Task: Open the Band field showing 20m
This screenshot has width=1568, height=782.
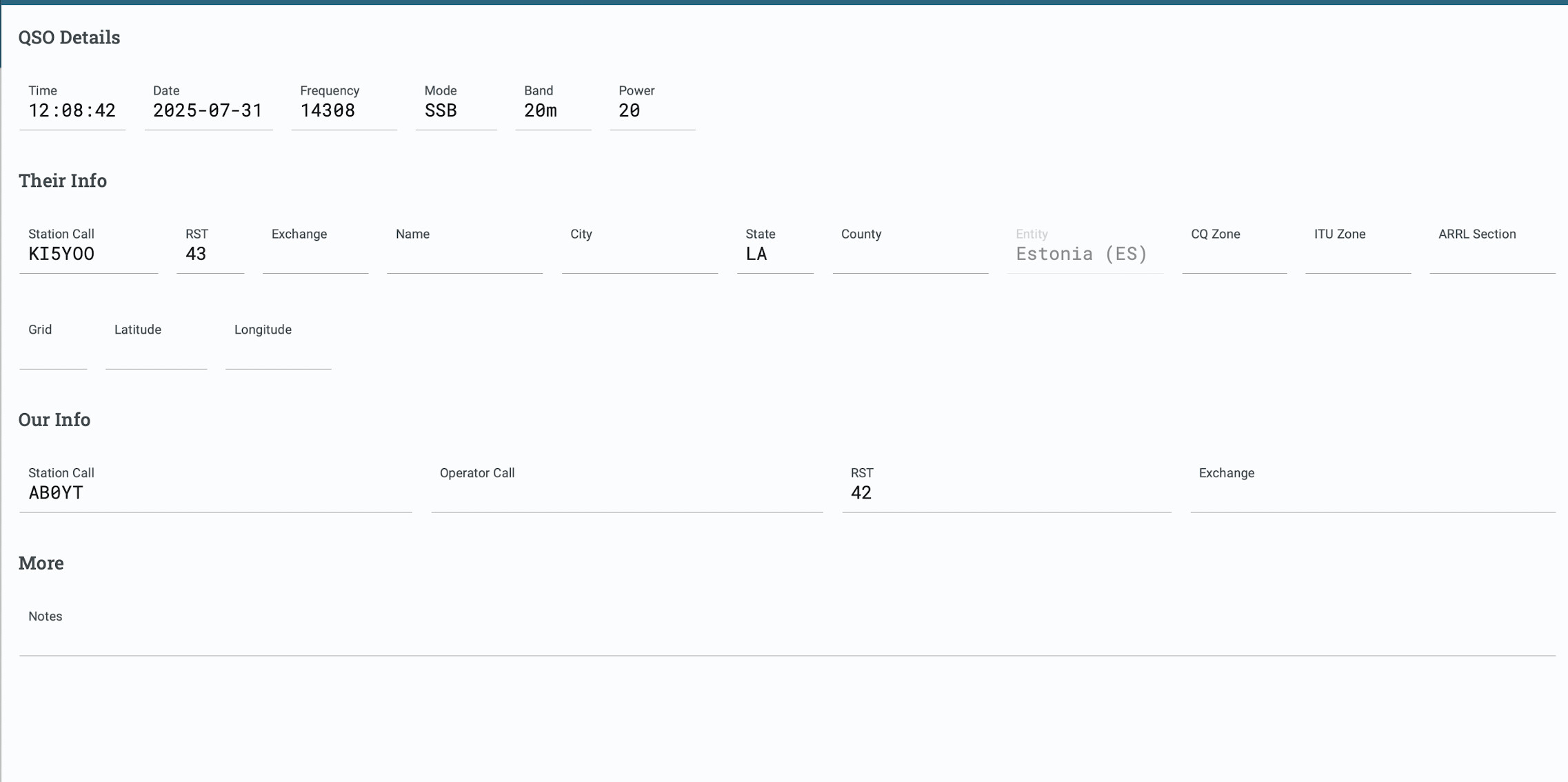Action: pyautogui.click(x=554, y=105)
